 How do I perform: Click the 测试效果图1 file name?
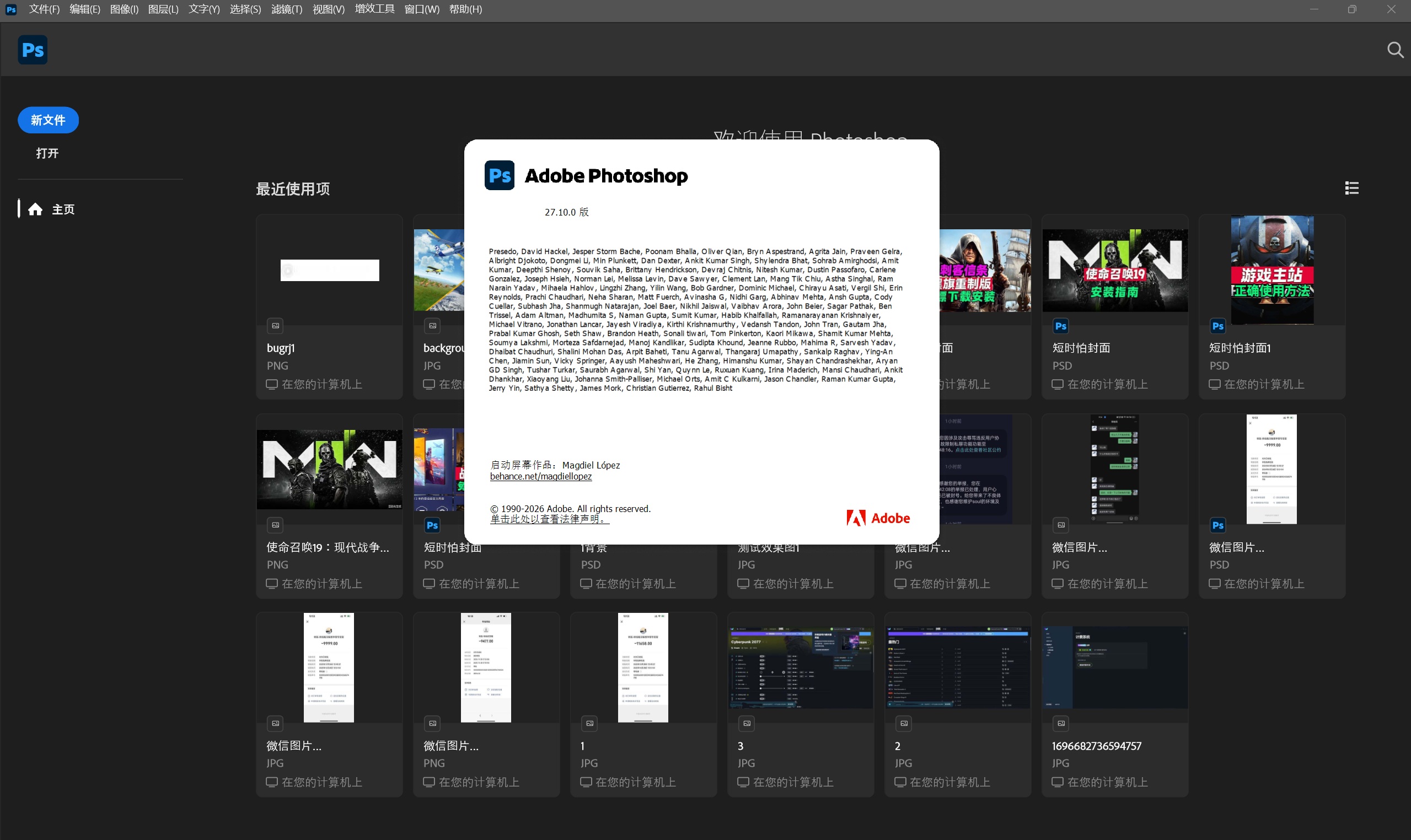tap(768, 547)
